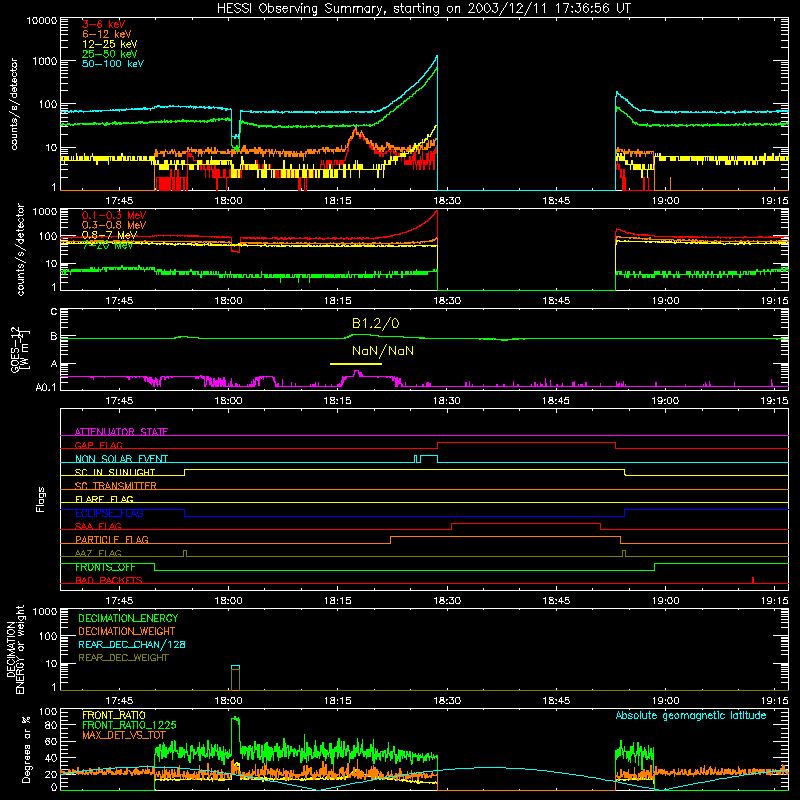800x800 pixels.
Task: Click the FRONT_RATIO_1225 legend label
Action: pyautogui.click(x=129, y=725)
